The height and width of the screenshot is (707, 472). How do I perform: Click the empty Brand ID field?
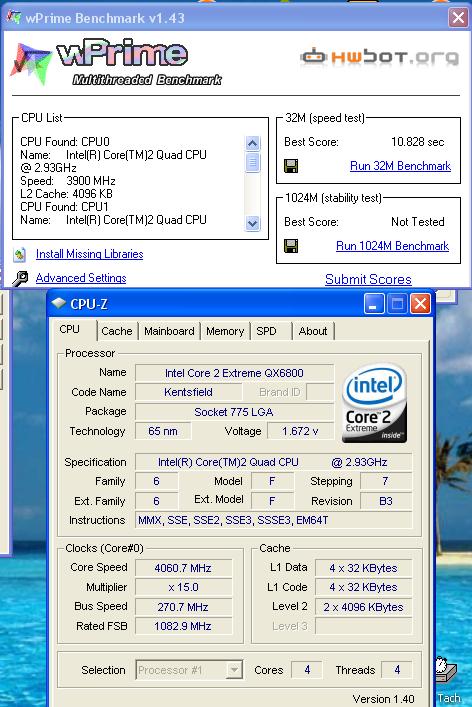click(320, 392)
